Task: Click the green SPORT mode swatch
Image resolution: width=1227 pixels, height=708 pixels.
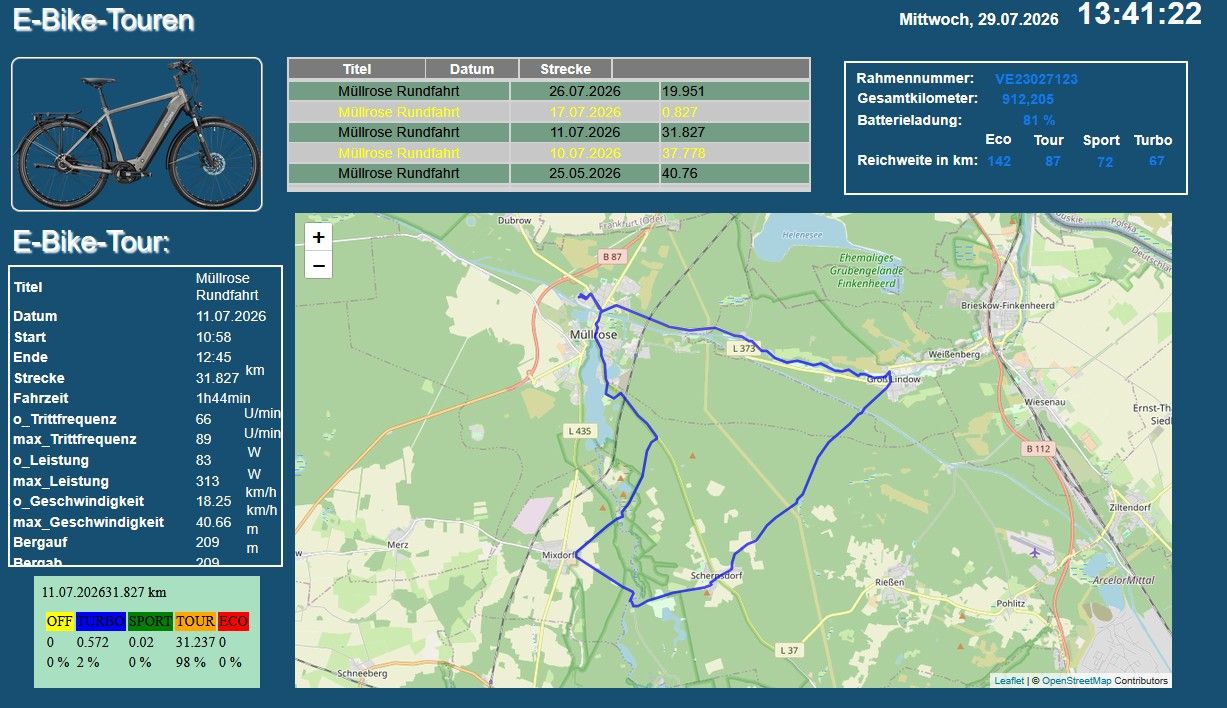Action: (150, 621)
